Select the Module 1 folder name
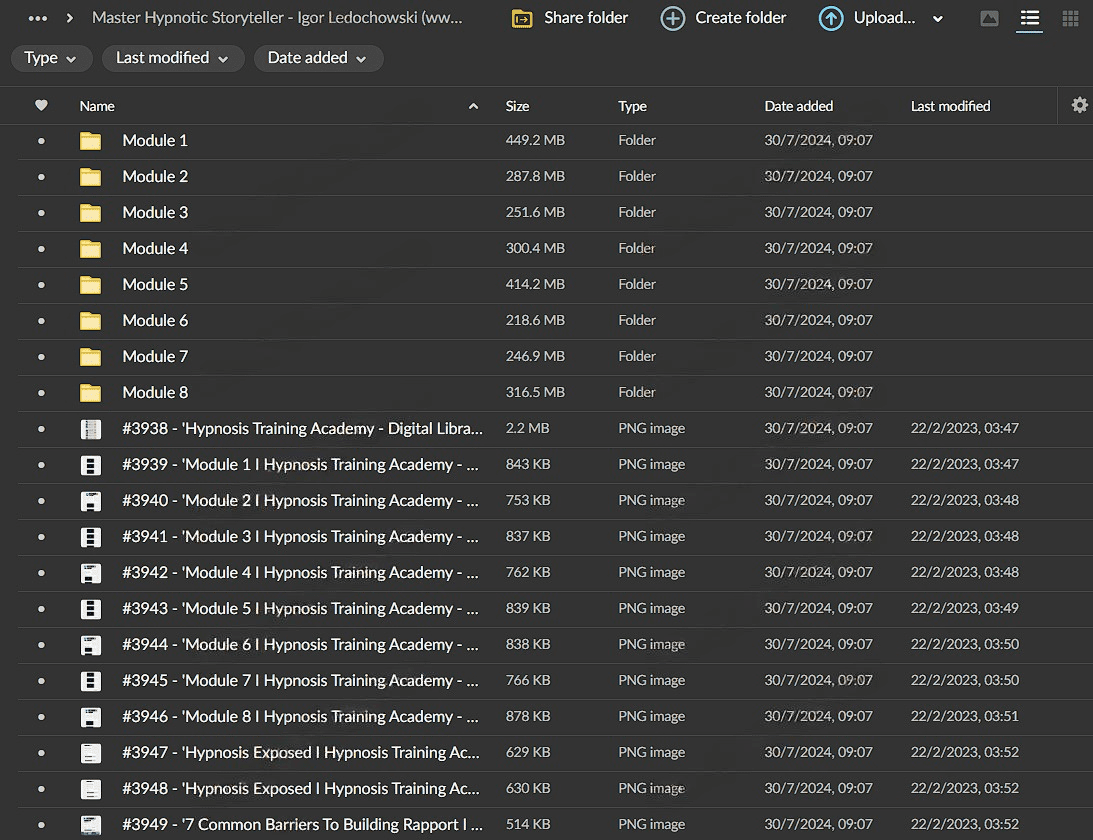Image resolution: width=1093 pixels, height=840 pixels. [x=155, y=141]
